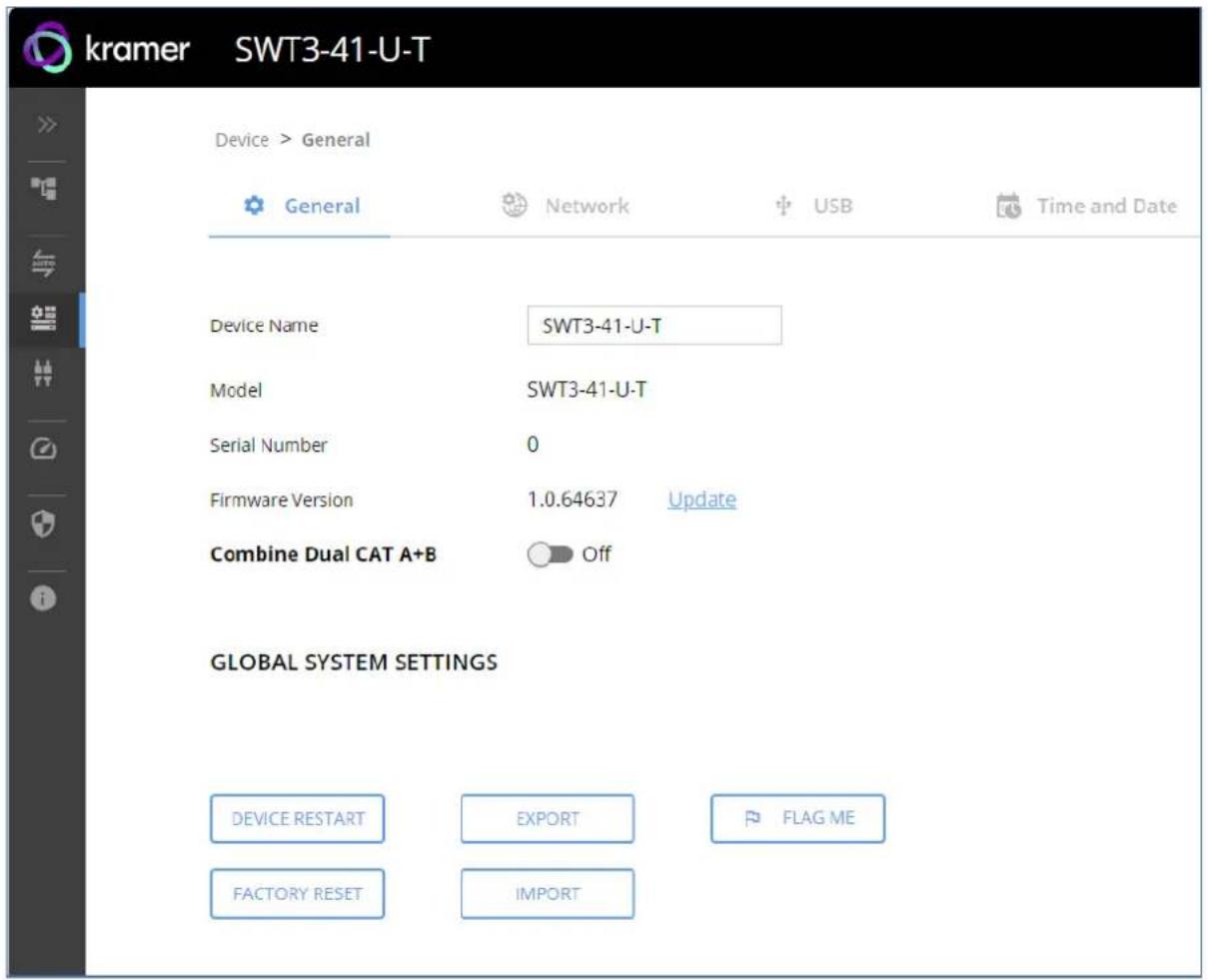Click the SWT3-41-U-T header title
This screenshot has height=980, width=1208.
pos(333,49)
